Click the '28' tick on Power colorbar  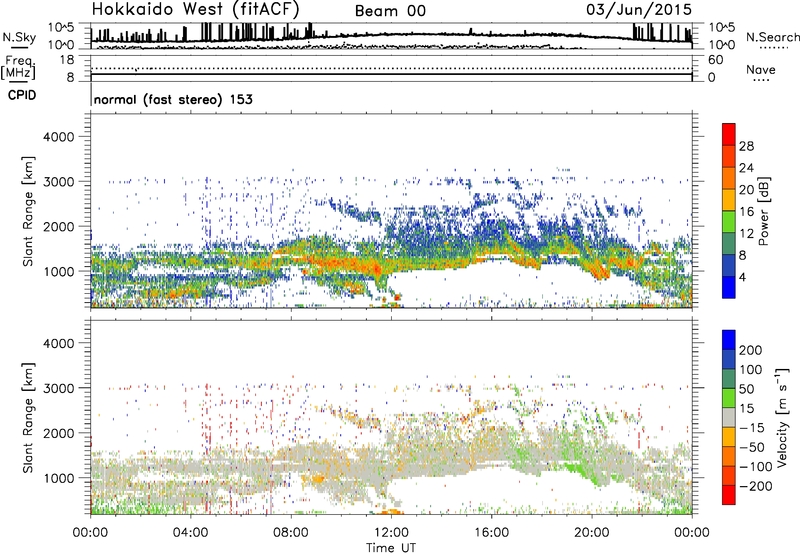point(746,146)
